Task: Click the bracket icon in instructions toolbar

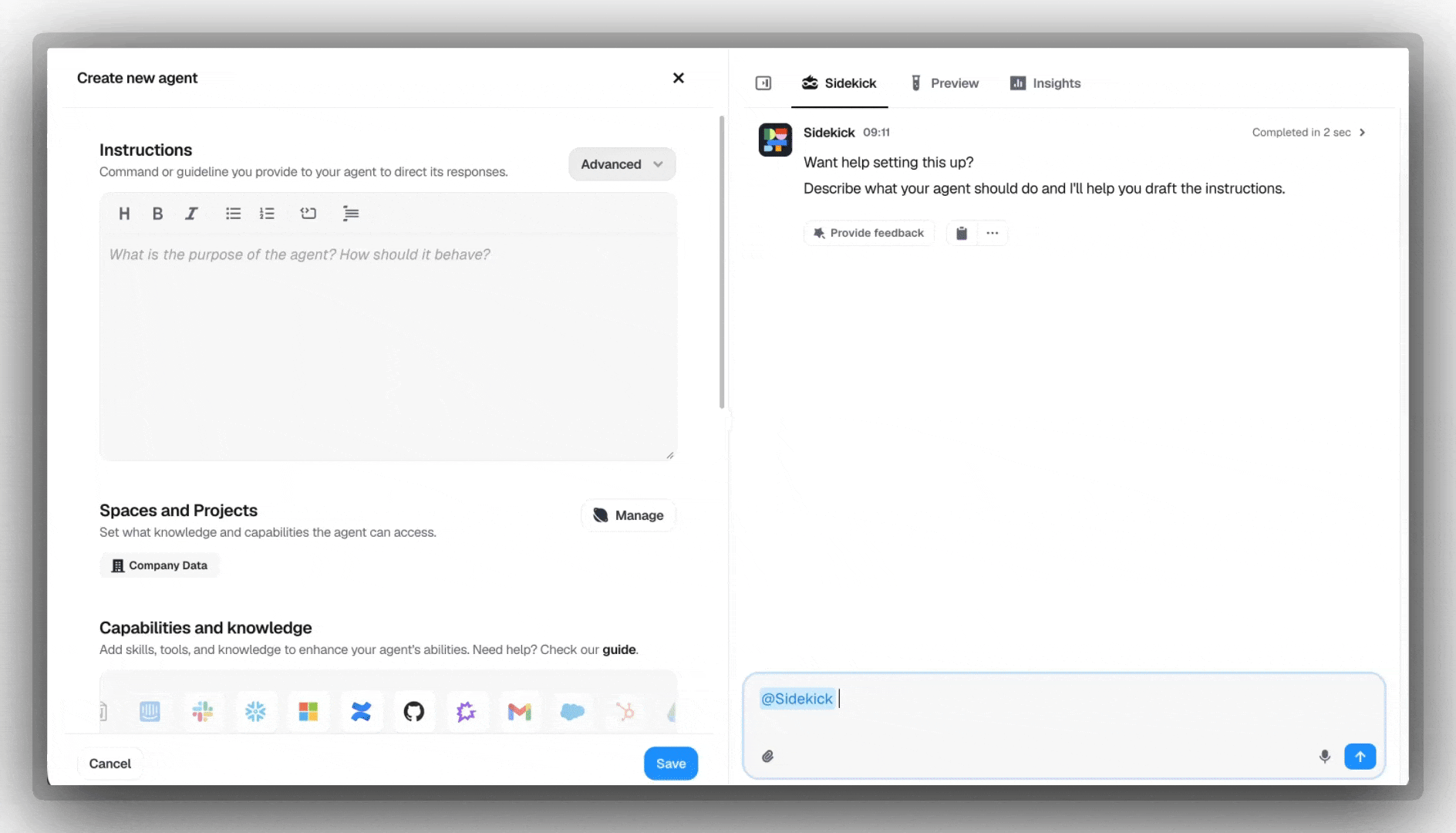Action: [x=308, y=214]
